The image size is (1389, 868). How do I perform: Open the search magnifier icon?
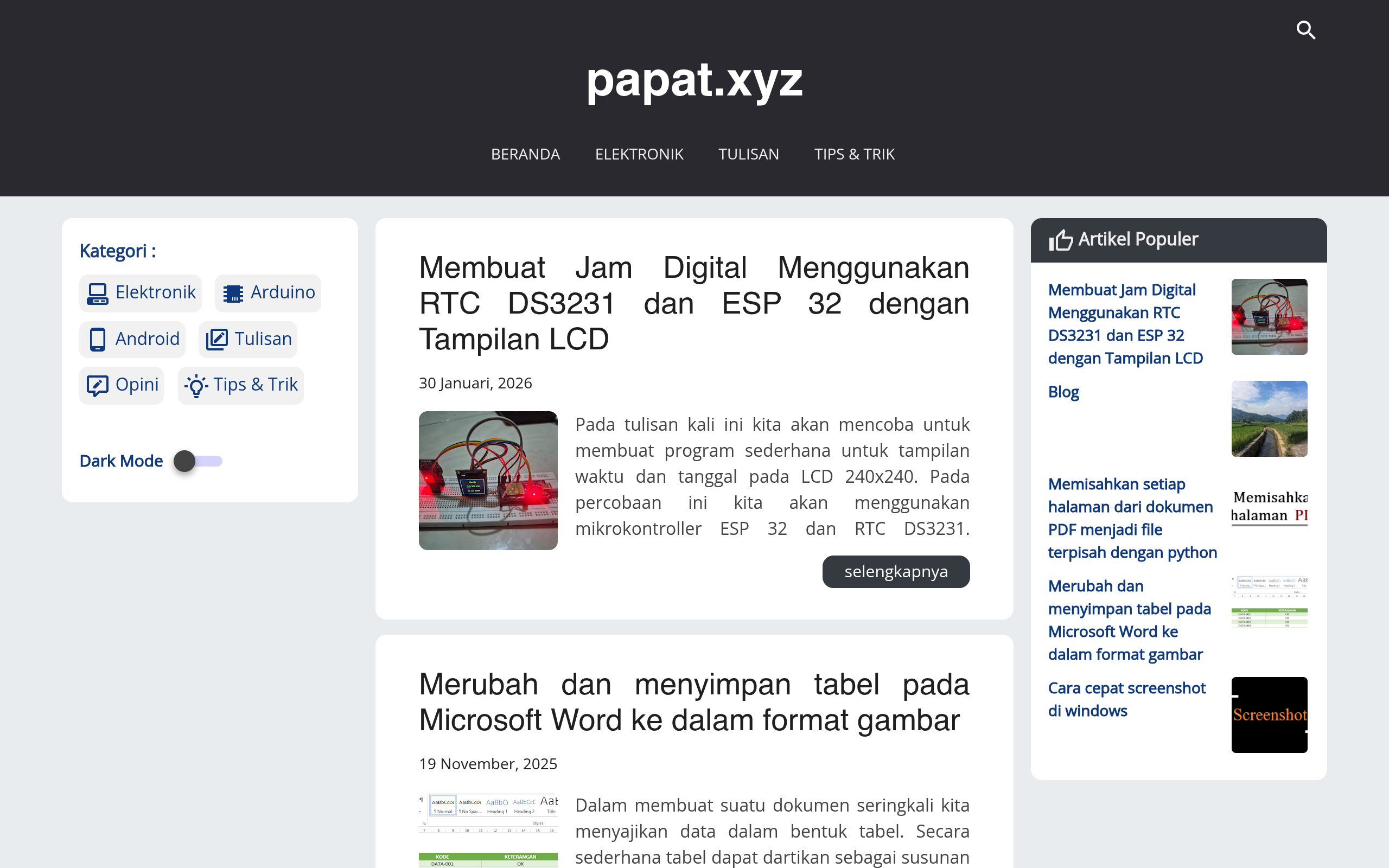pyautogui.click(x=1306, y=30)
